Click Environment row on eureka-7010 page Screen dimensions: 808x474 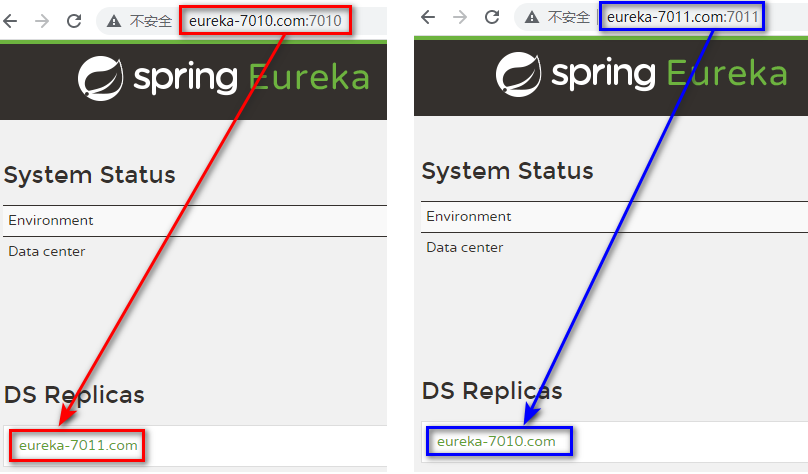click(195, 221)
